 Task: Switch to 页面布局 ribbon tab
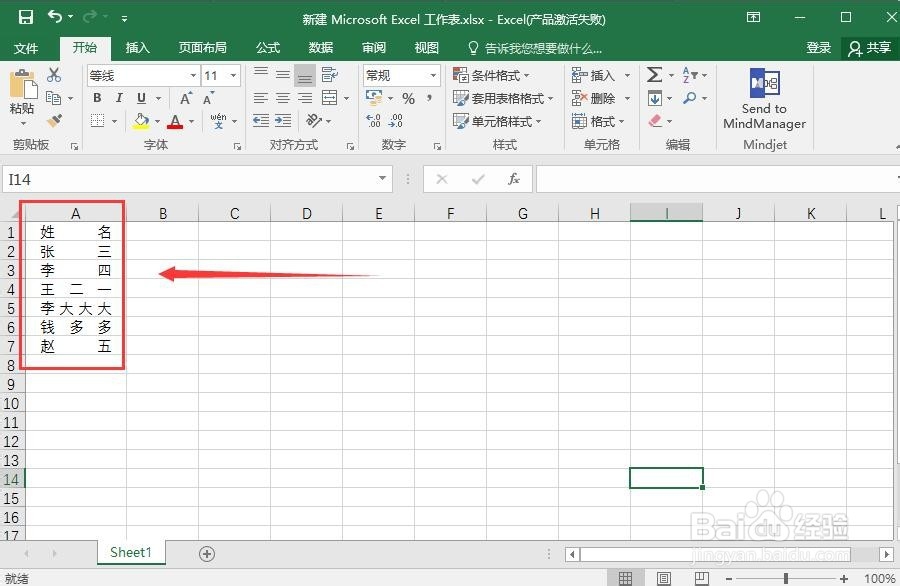point(202,48)
